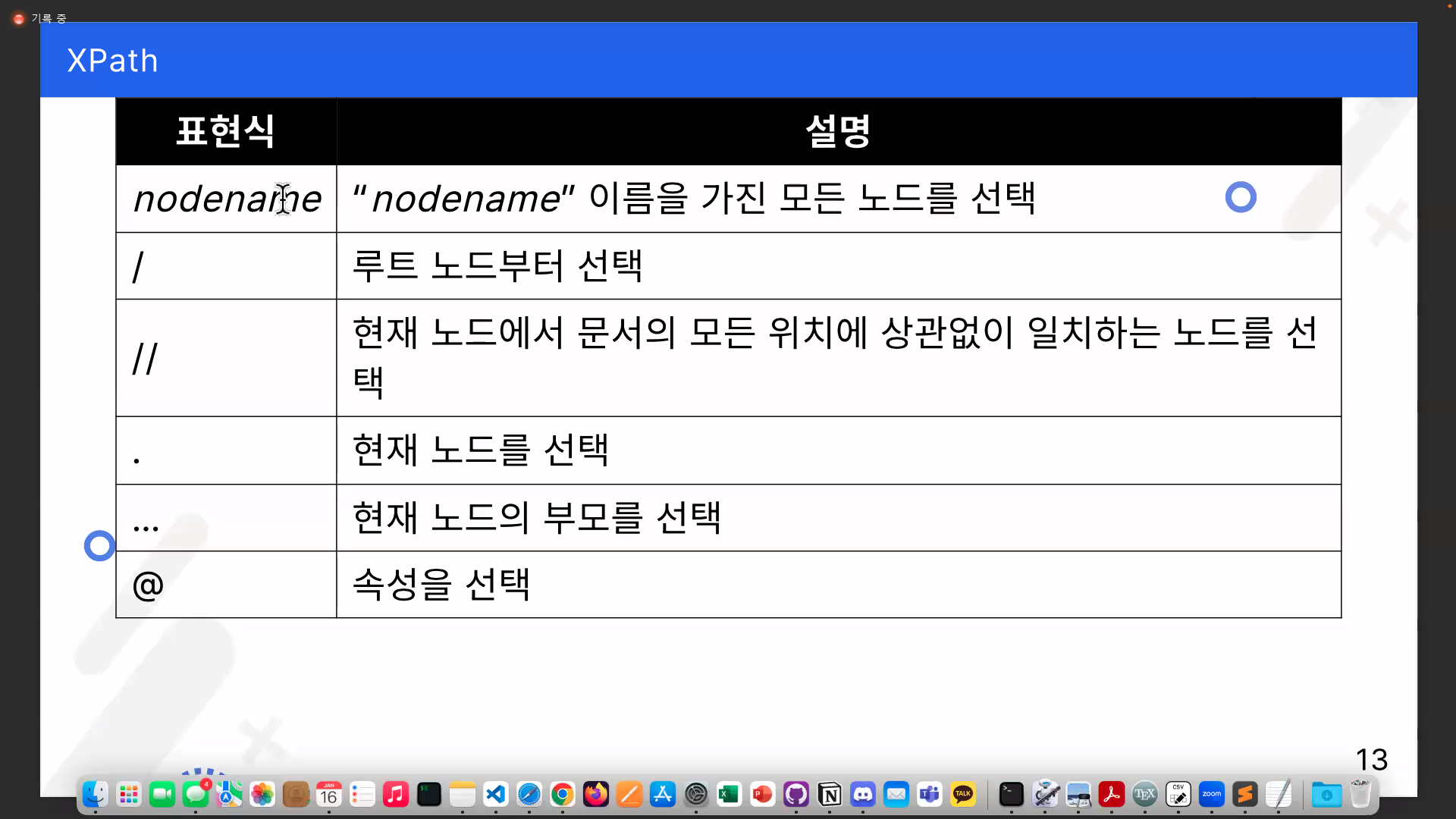Open Finder from the dock
The image size is (1456, 819).
tap(95, 794)
